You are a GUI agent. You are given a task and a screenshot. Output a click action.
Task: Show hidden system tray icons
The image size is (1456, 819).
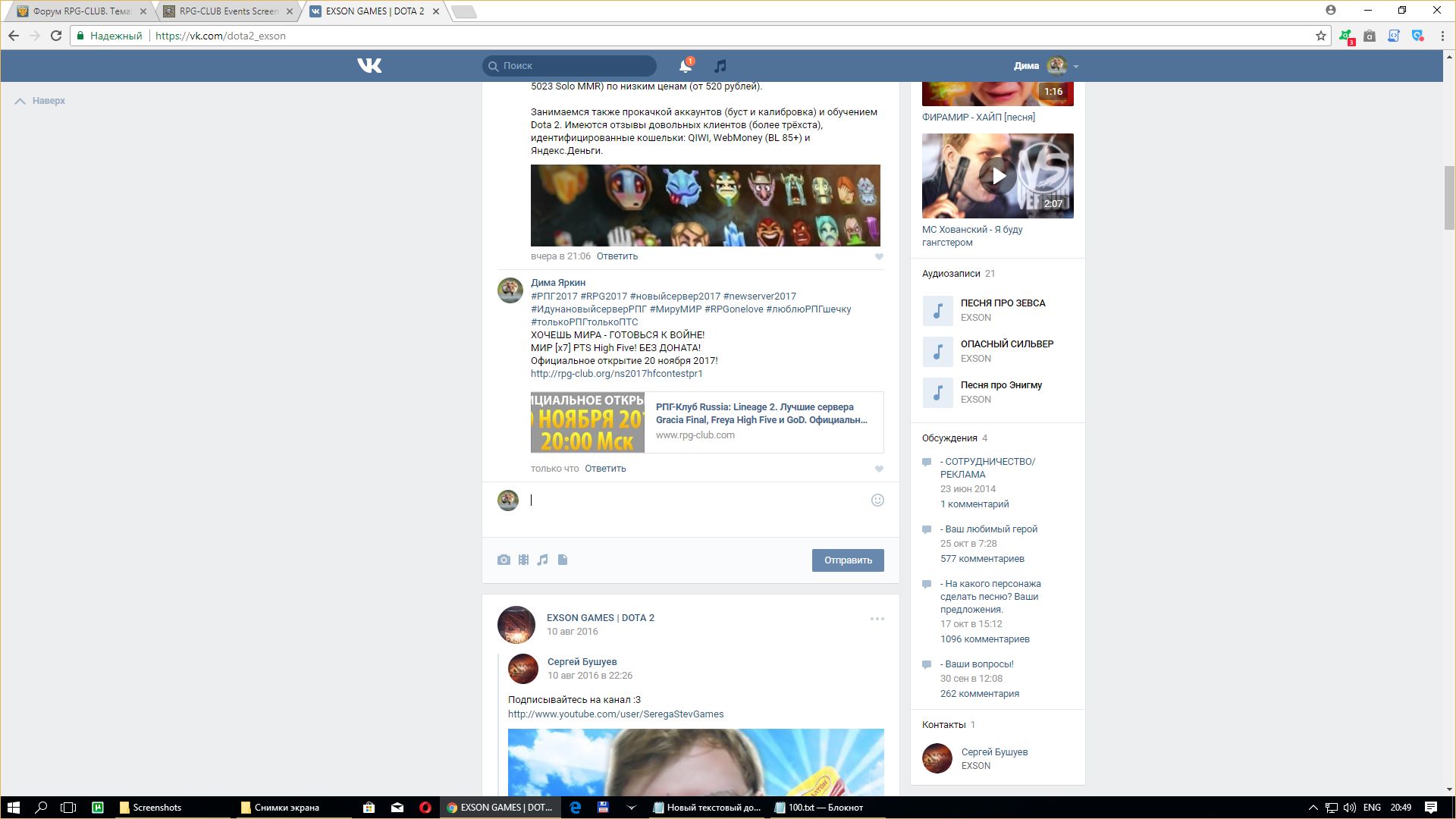click(x=1313, y=808)
